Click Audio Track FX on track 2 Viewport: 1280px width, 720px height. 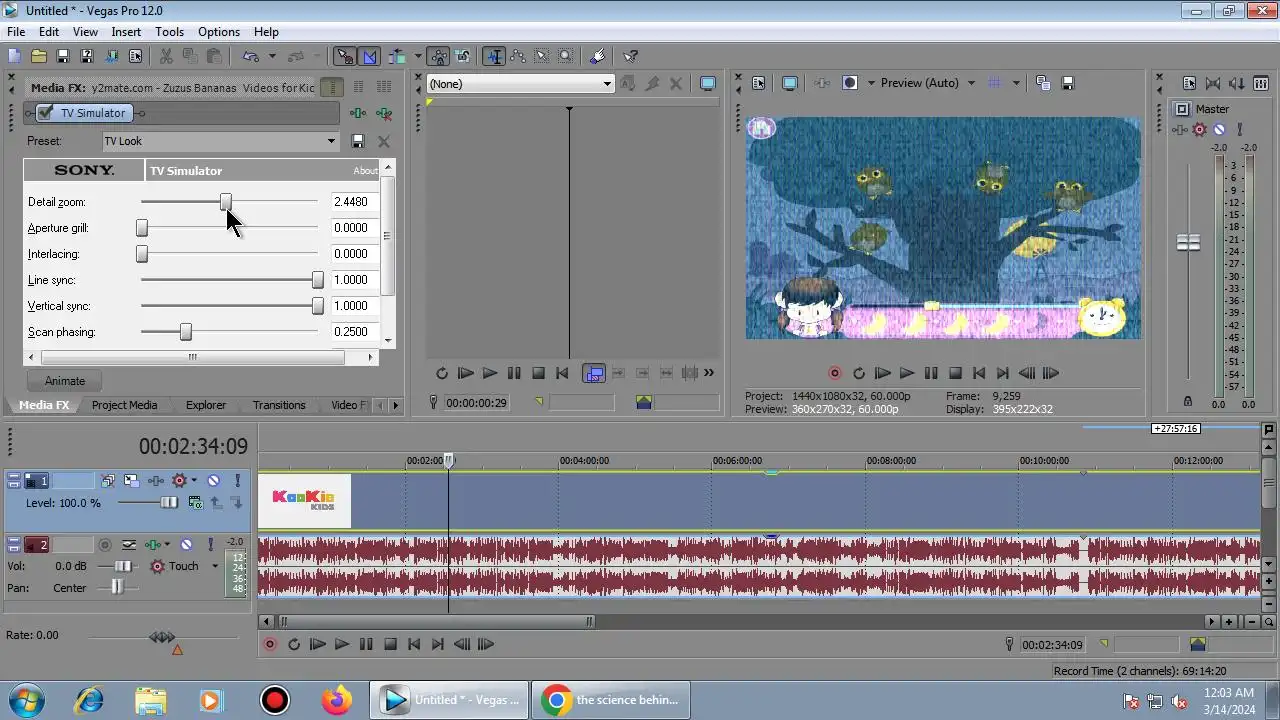point(152,545)
